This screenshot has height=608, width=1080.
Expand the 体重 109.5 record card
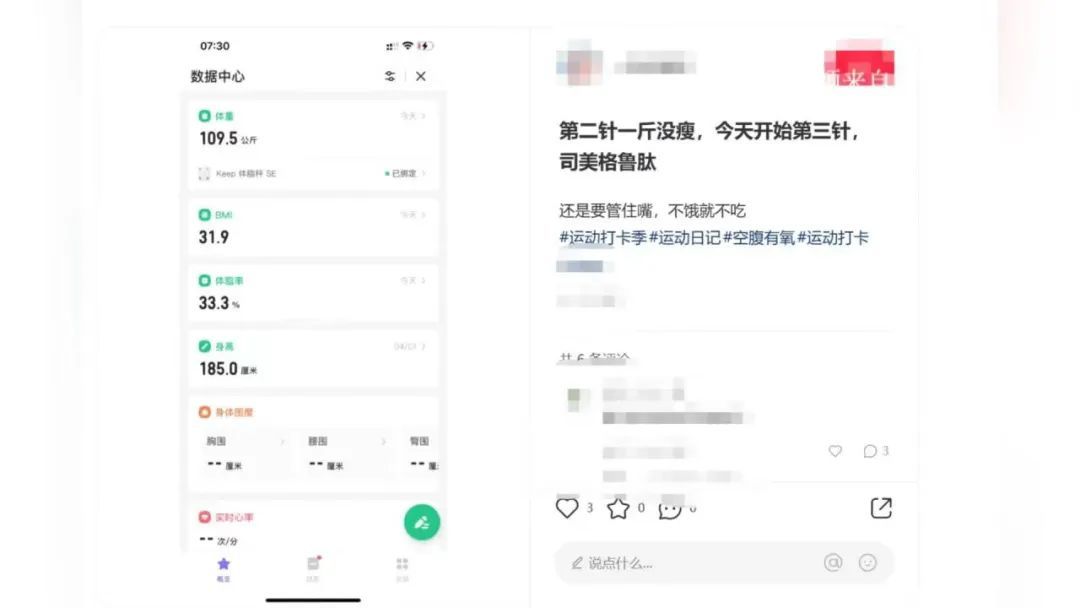pyautogui.click(x=313, y=145)
